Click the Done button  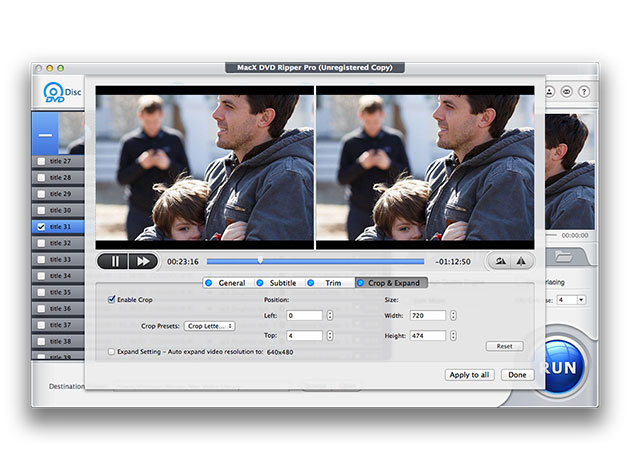point(518,375)
